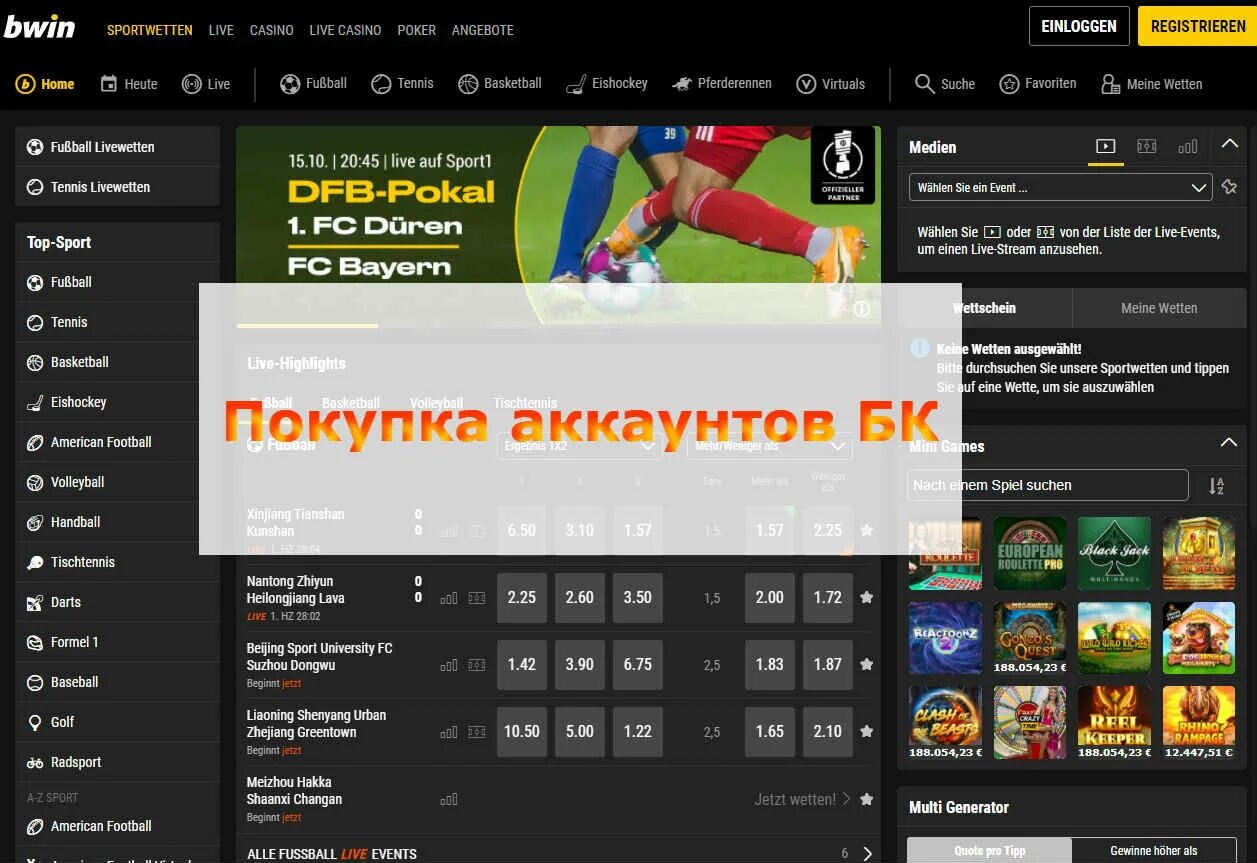Viewport: 1257px width, 863px height.
Task: Sort Mini Games with A-Z icon
Action: (x=1216, y=486)
